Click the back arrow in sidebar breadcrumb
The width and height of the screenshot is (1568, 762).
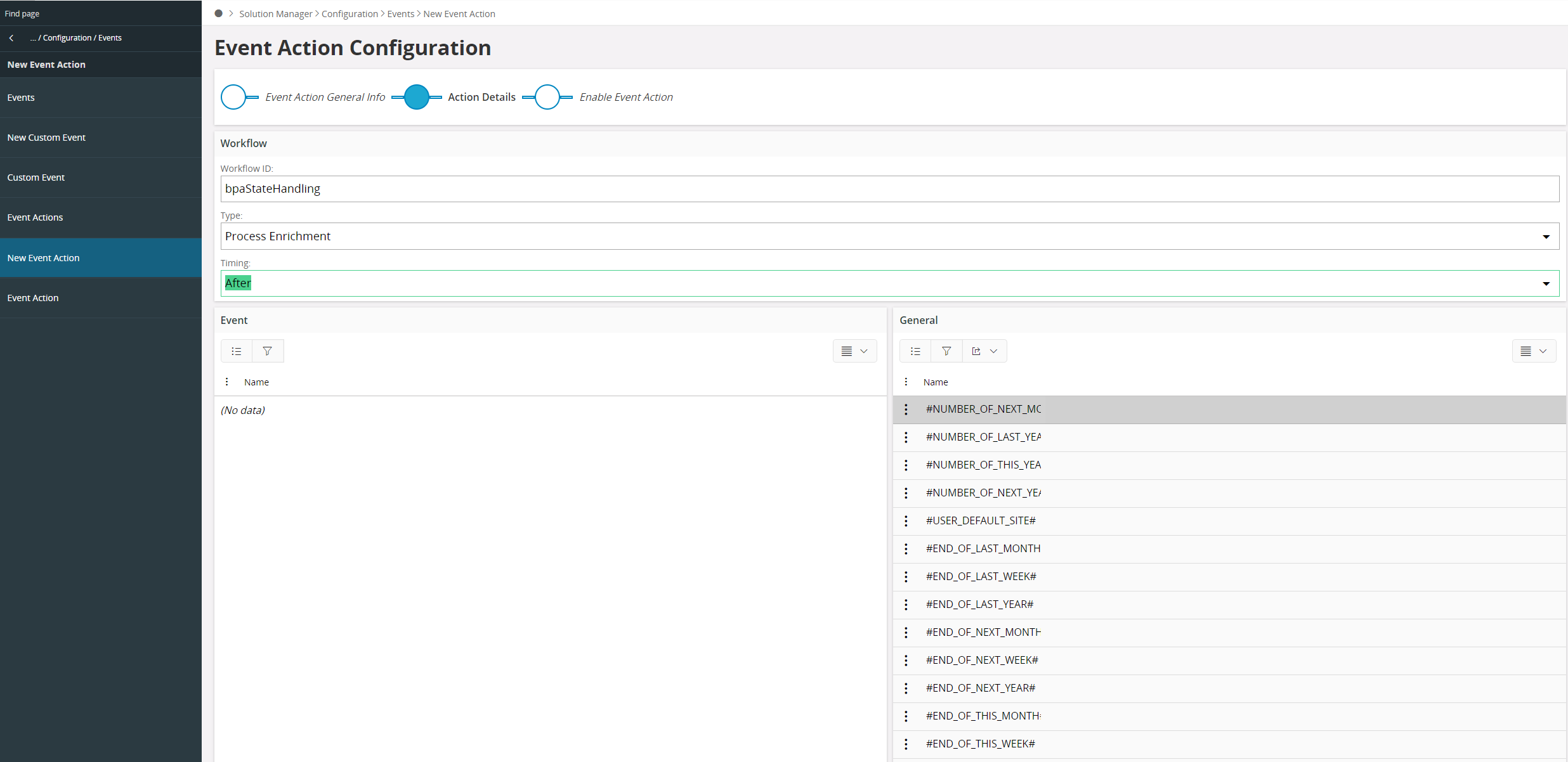tap(11, 38)
